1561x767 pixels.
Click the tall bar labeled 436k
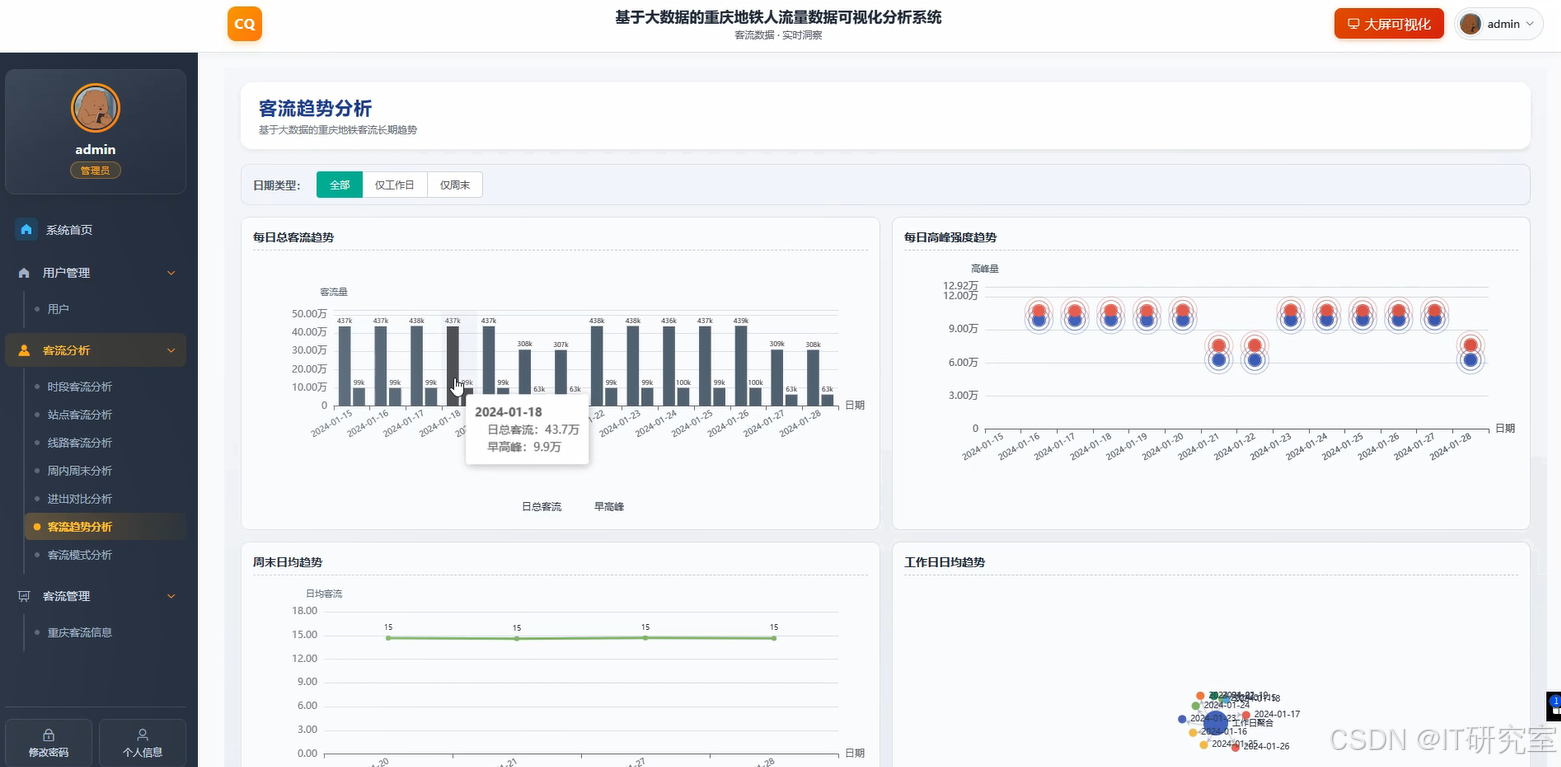tap(669, 366)
